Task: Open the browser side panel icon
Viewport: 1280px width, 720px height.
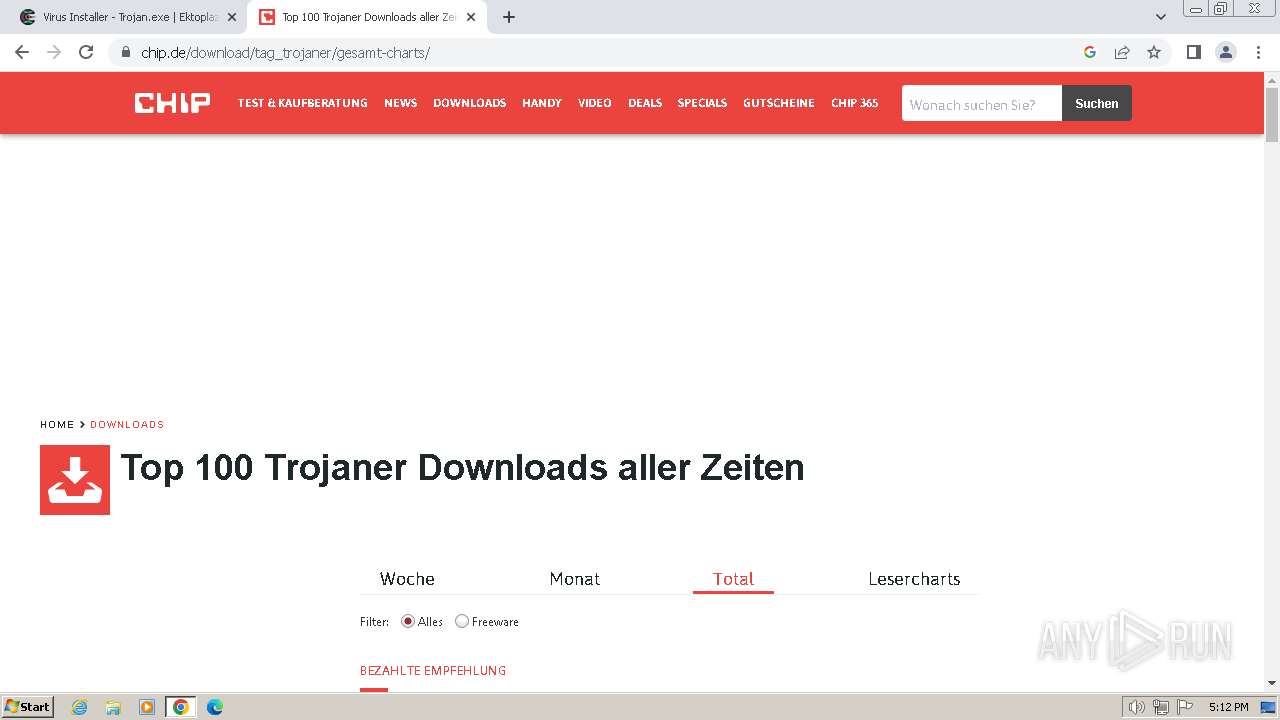Action: click(x=1193, y=52)
